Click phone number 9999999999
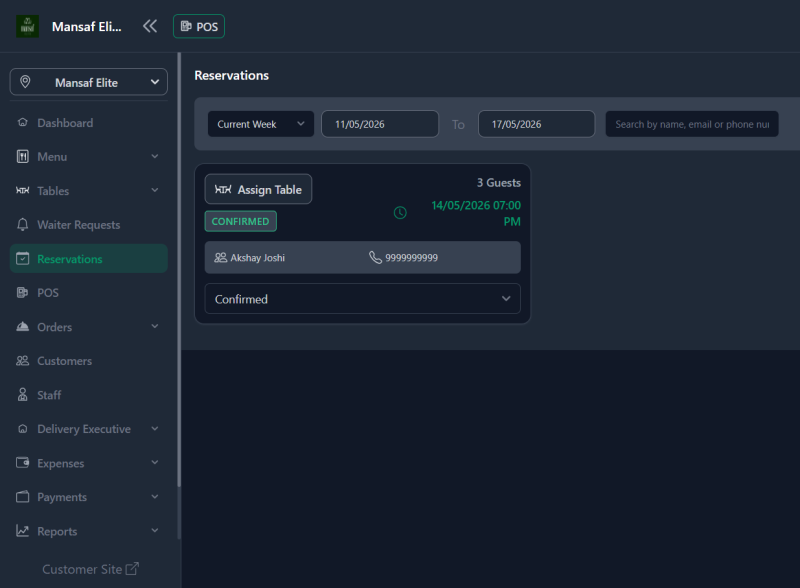This screenshot has width=800, height=588. [411, 258]
